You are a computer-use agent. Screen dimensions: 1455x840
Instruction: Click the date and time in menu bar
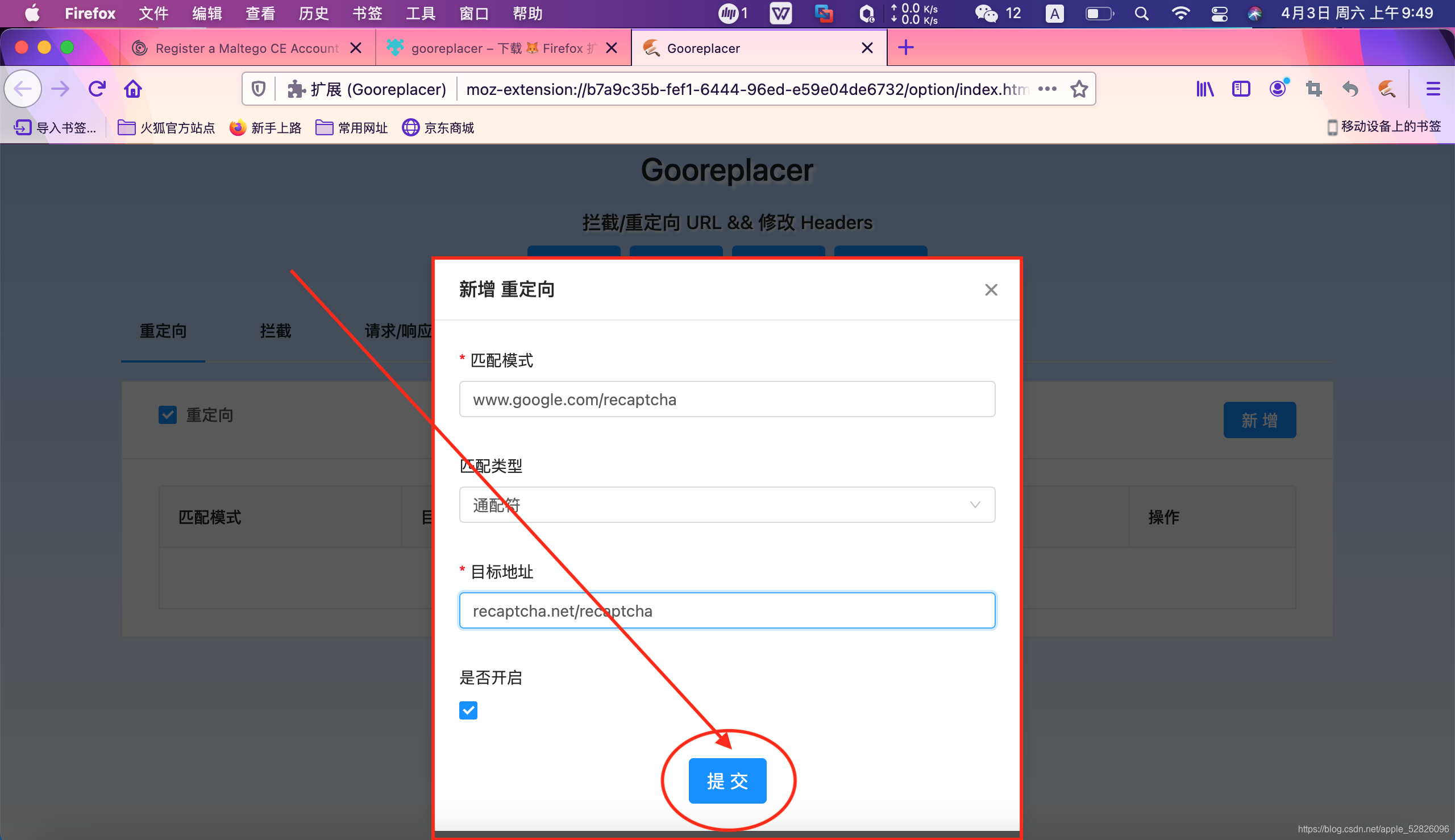point(1357,13)
